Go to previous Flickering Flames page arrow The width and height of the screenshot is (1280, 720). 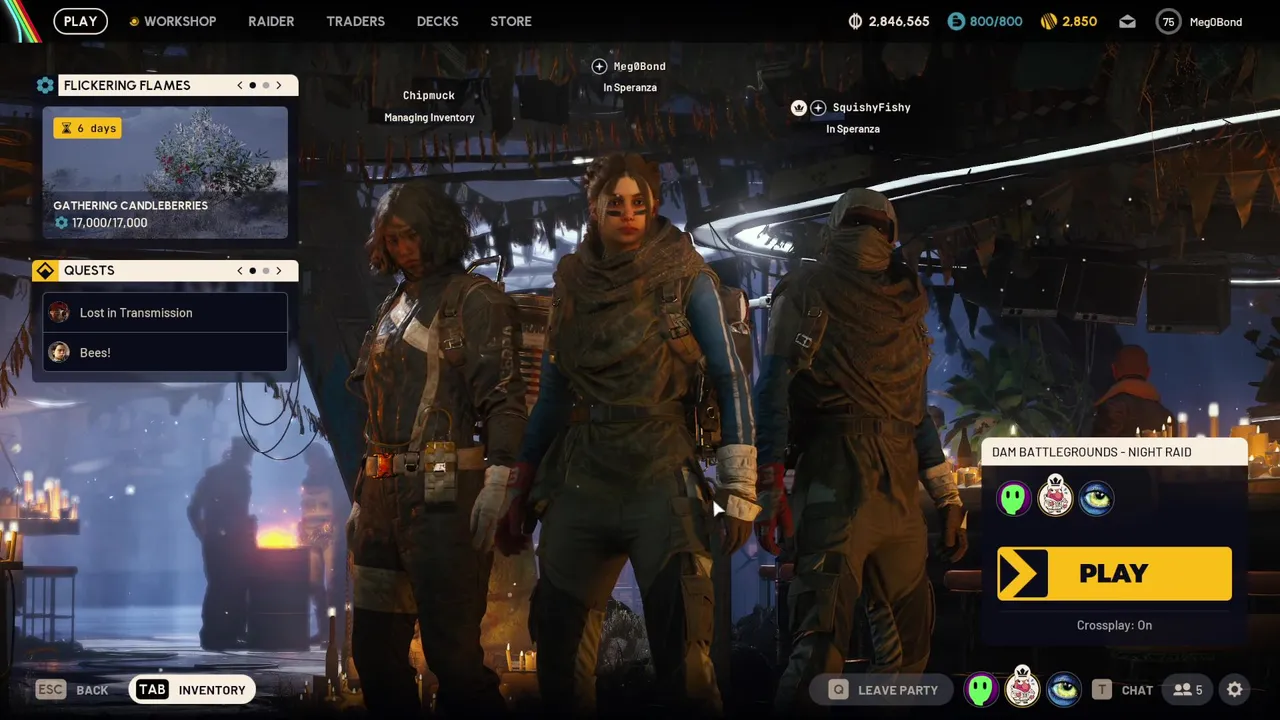[240, 85]
